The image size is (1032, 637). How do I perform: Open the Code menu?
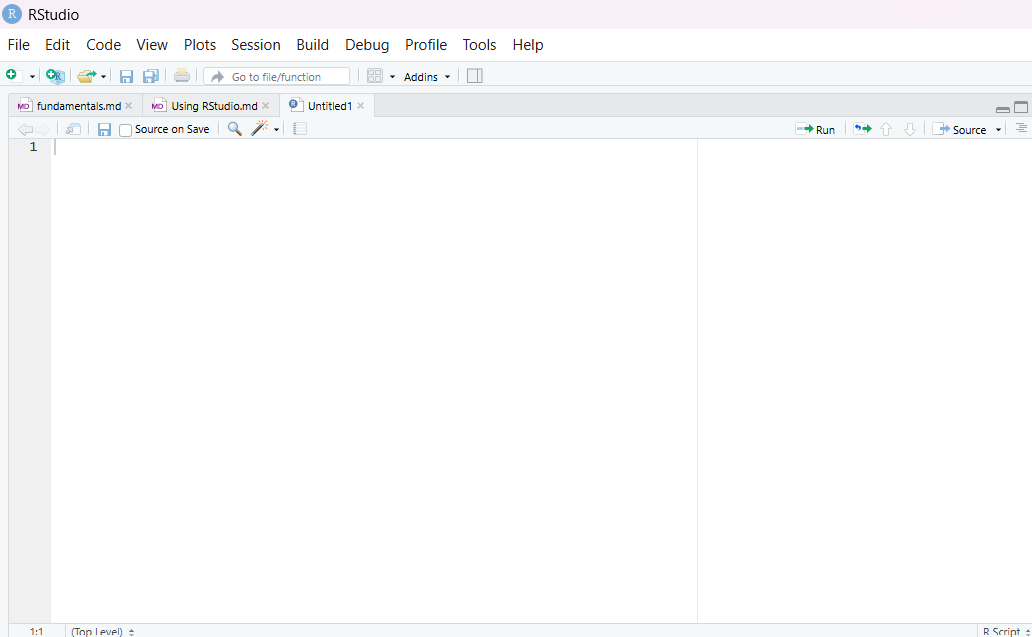coord(103,45)
